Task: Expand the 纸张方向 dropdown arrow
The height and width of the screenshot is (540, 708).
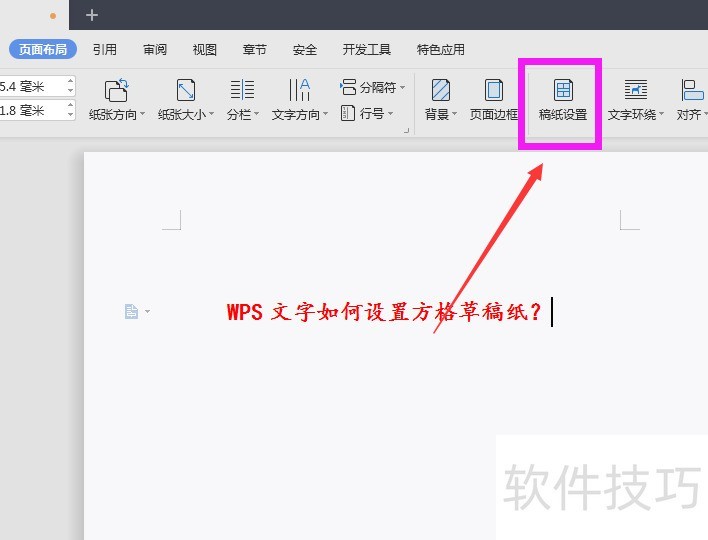Action: (x=143, y=114)
